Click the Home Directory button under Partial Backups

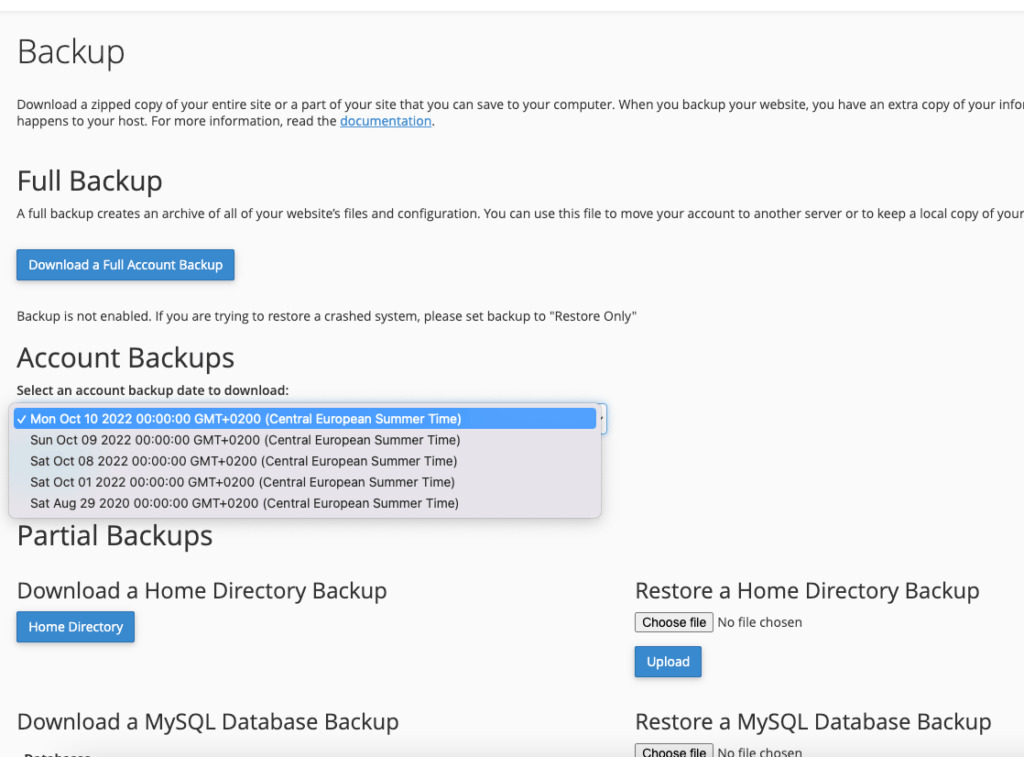[x=75, y=626]
